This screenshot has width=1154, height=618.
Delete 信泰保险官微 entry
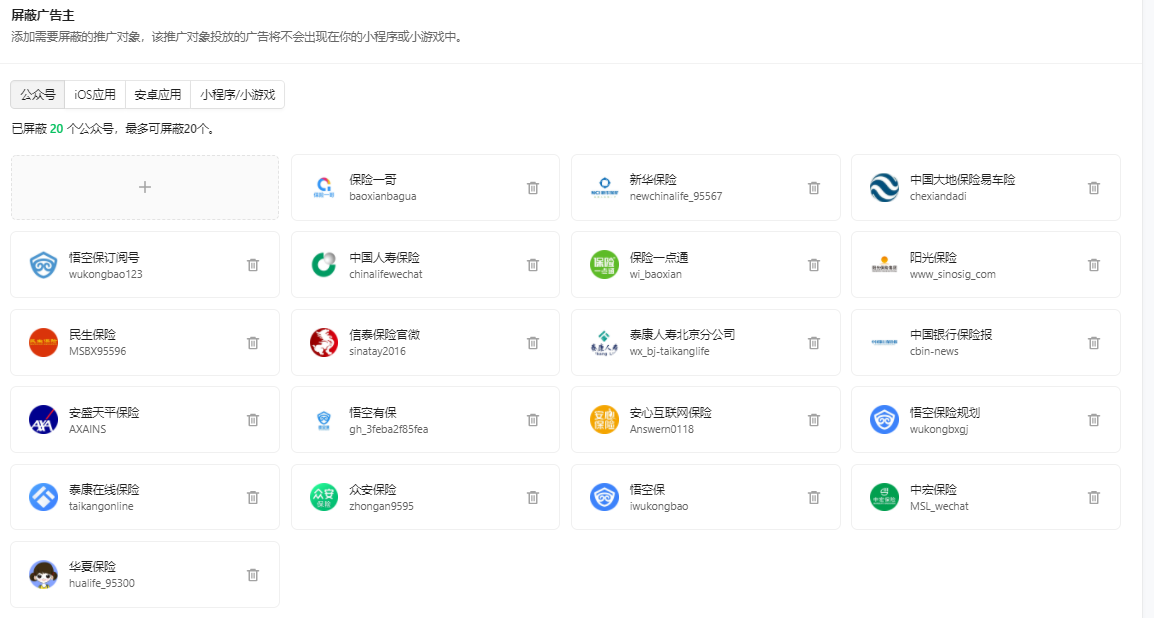533,343
